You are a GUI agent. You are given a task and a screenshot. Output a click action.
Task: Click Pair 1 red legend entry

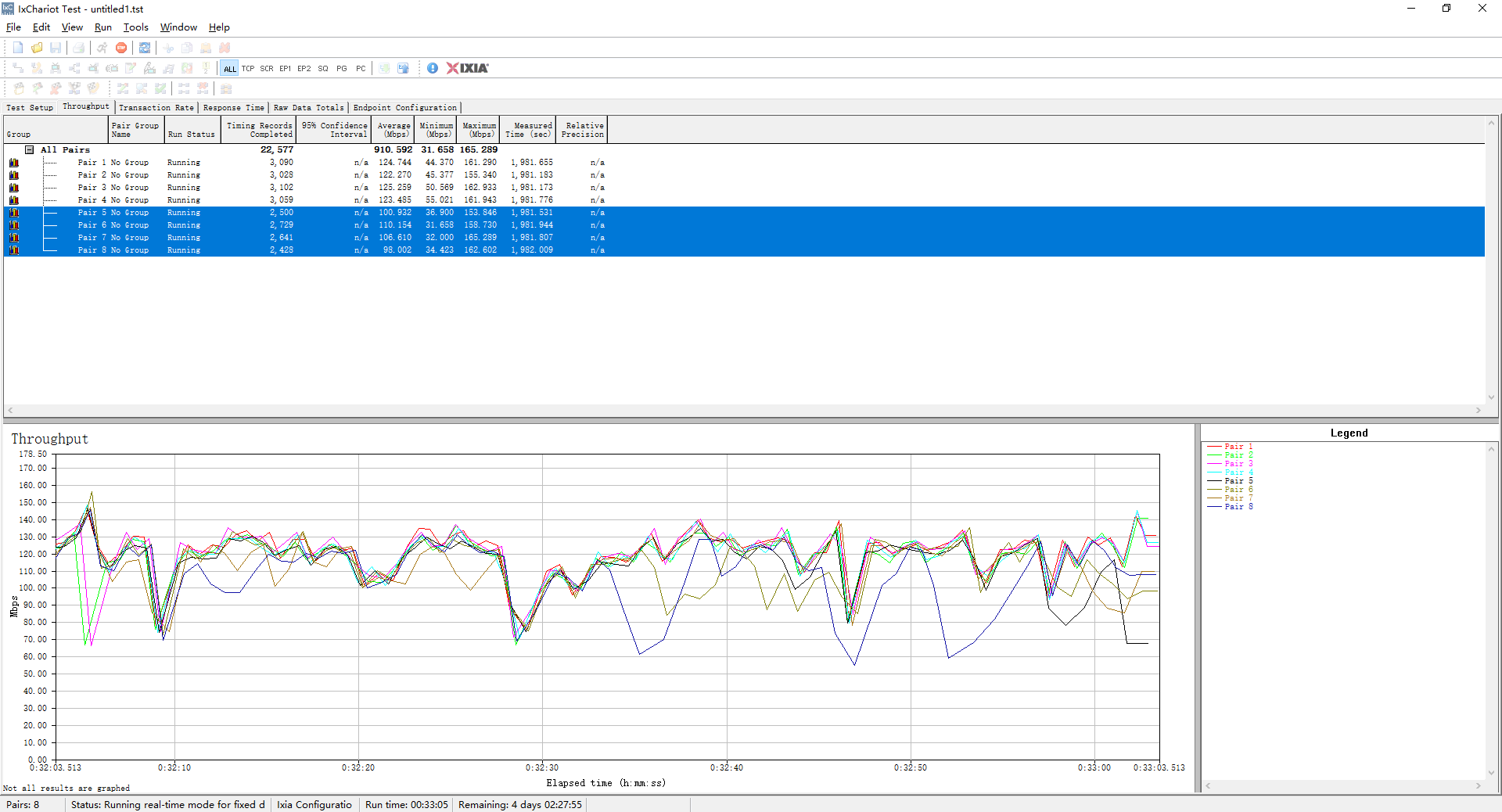pos(1231,447)
